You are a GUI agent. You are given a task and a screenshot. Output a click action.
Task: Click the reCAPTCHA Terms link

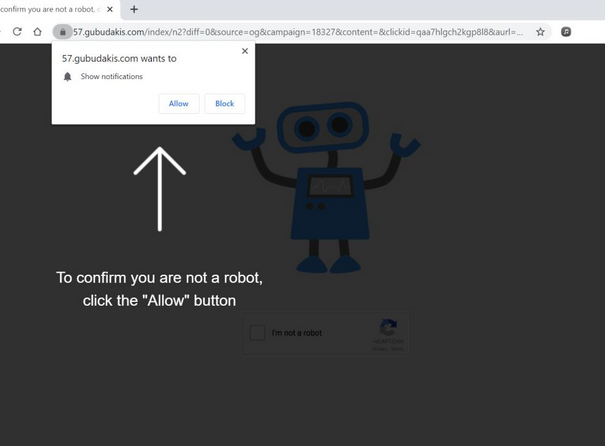coord(397,349)
